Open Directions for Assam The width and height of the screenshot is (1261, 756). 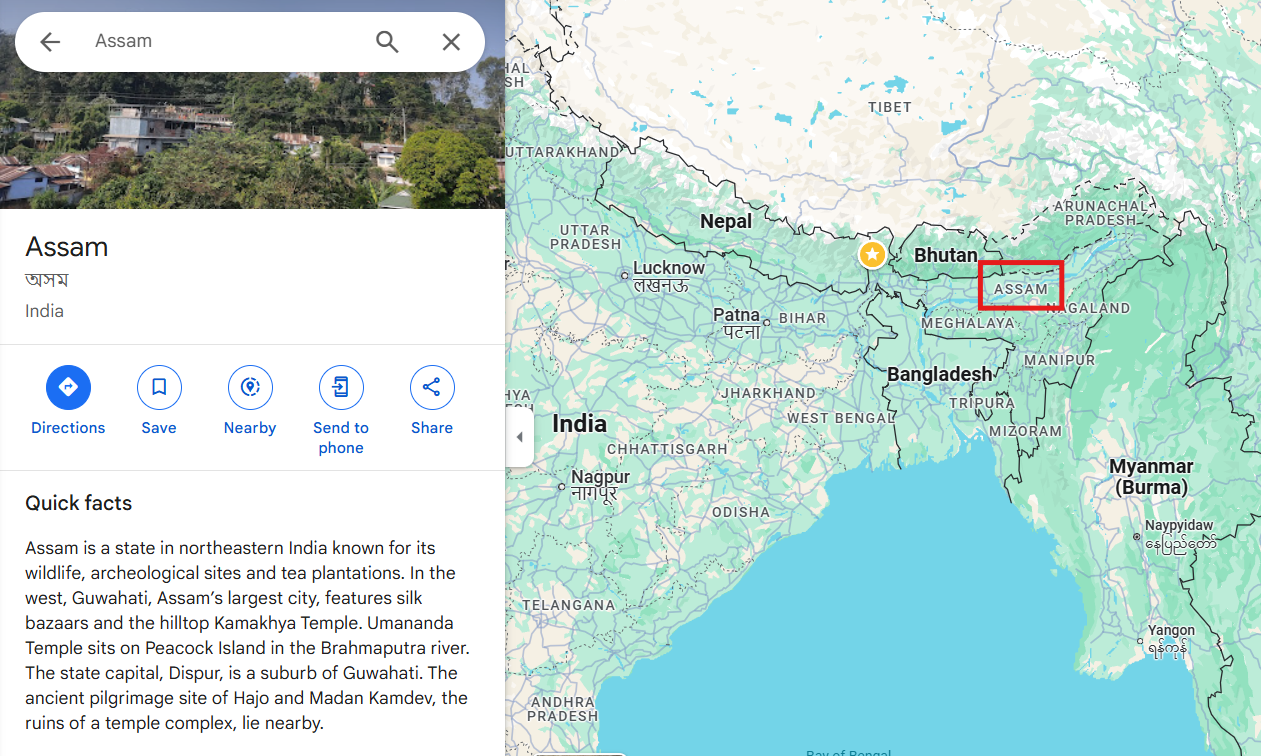(68, 387)
